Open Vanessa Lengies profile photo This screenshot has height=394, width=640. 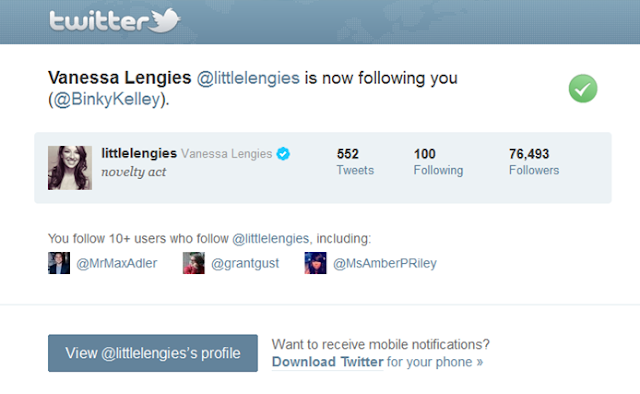pos(70,168)
